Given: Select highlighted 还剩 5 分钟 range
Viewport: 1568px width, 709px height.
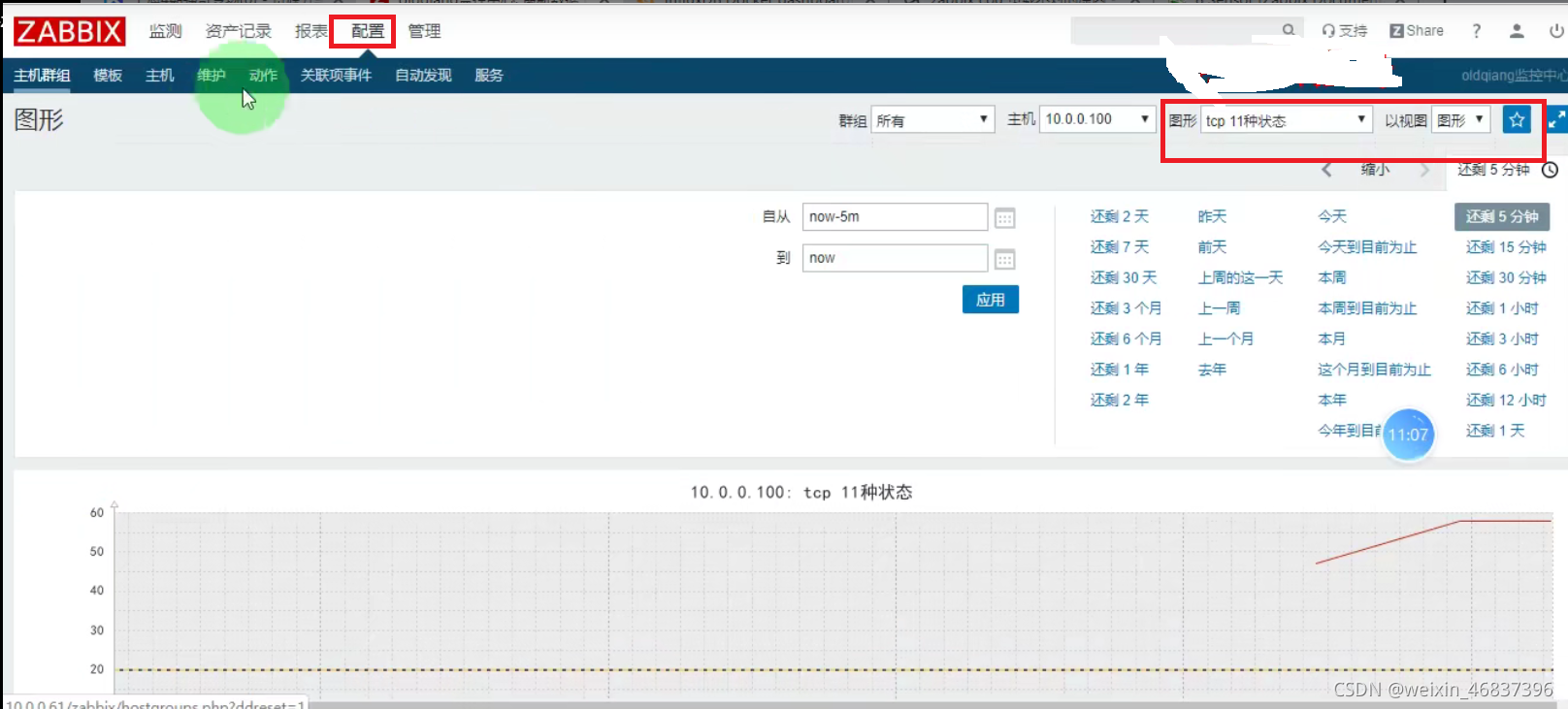Looking at the screenshot, I should [x=1502, y=216].
